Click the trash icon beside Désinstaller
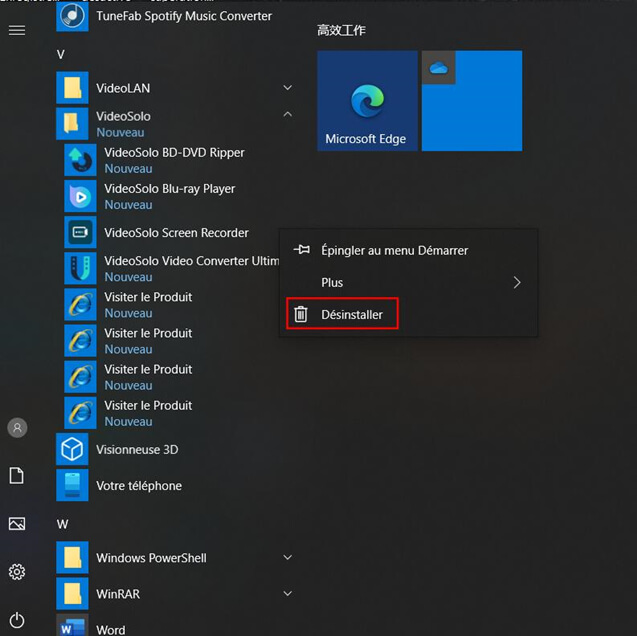The width and height of the screenshot is (637, 636). pos(301,314)
